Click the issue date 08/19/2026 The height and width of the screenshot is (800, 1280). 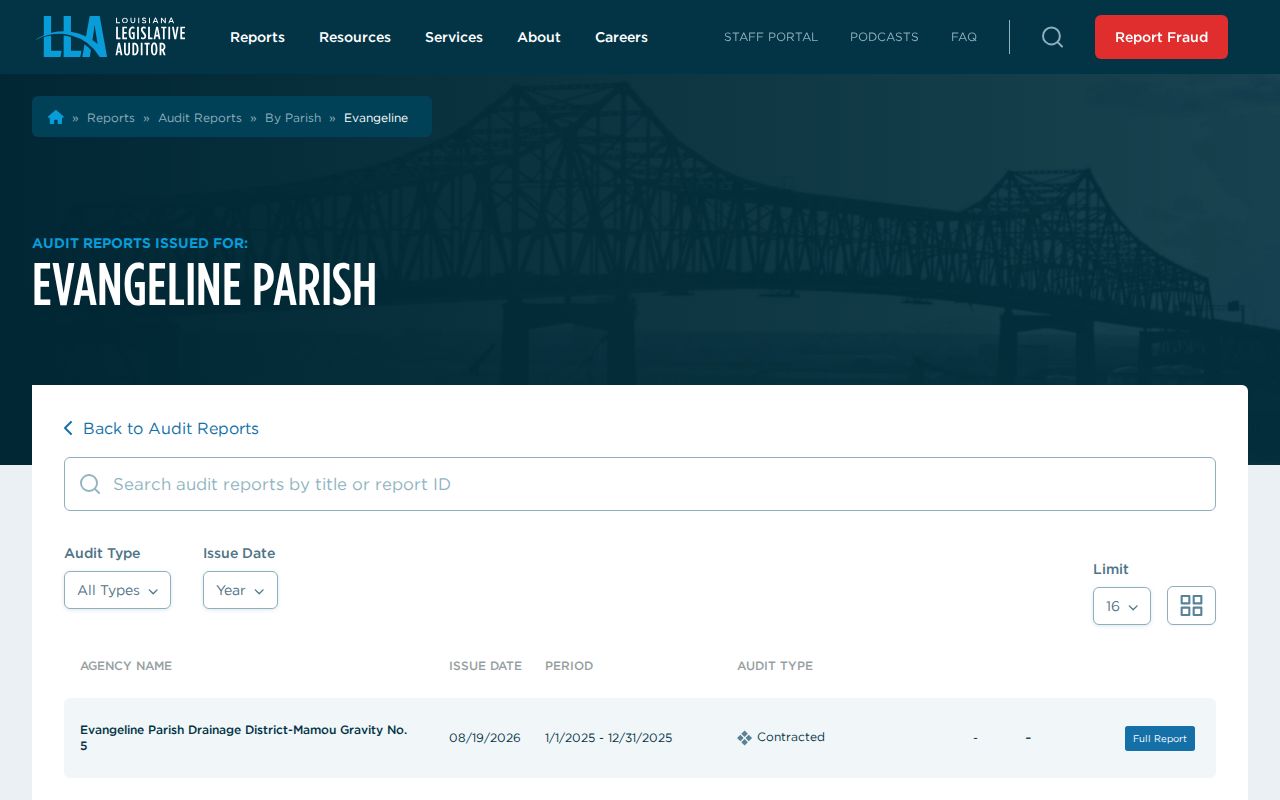coord(485,738)
